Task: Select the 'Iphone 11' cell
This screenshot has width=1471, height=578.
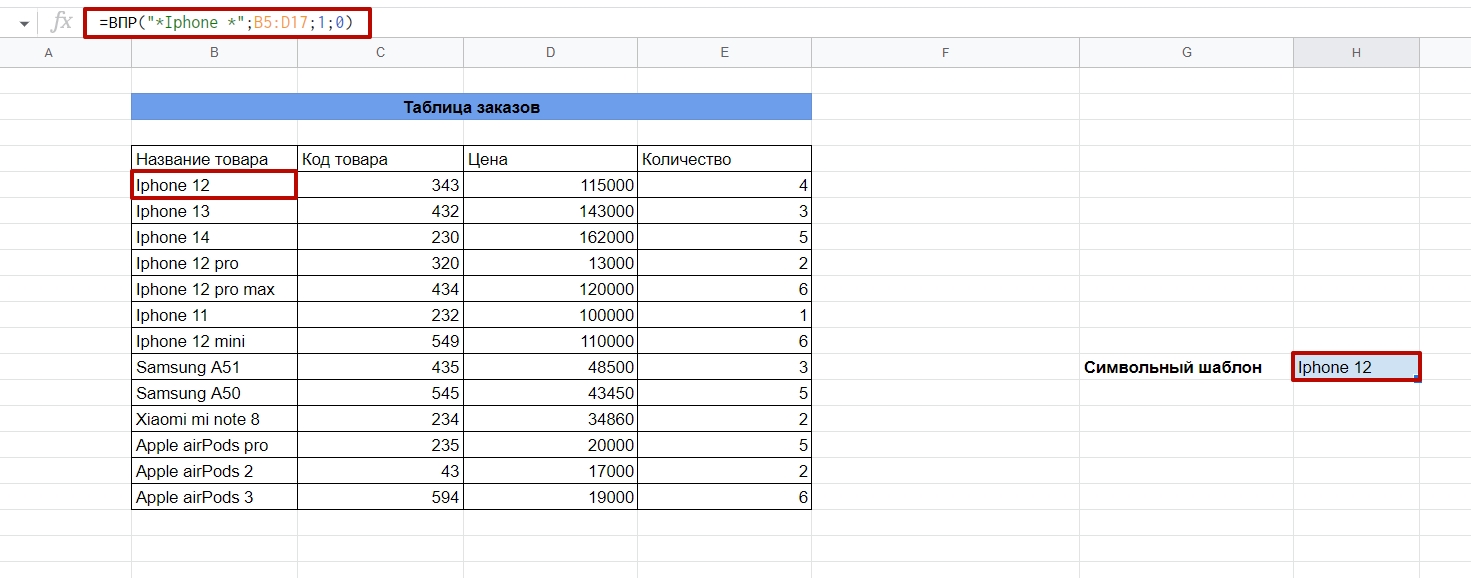Action: (214, 315)
